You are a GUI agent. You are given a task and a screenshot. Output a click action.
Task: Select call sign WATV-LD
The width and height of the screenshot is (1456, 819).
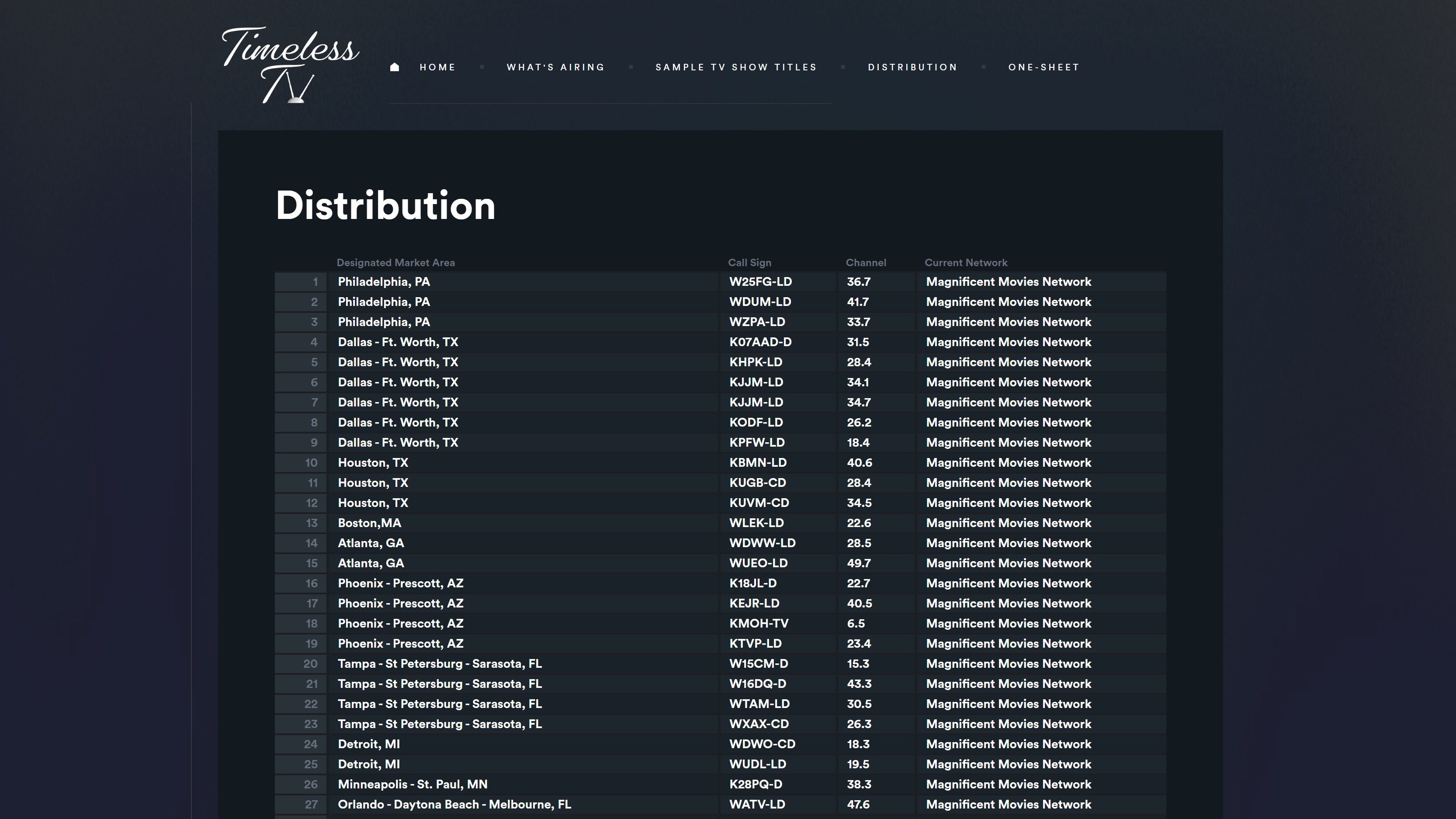(757, 805)
